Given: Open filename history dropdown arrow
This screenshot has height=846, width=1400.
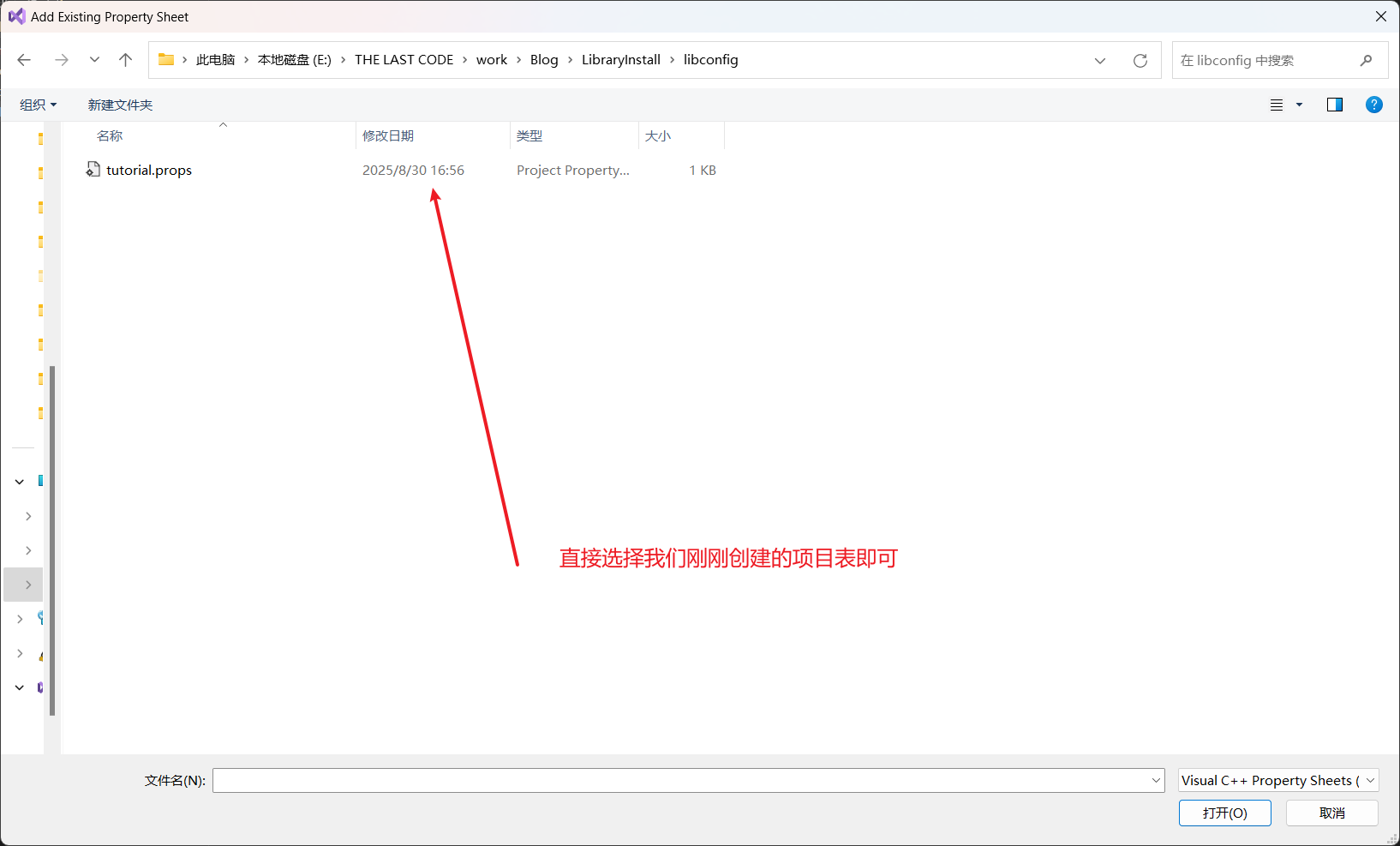Looking at the screenshot, I should pos(1156,780).
